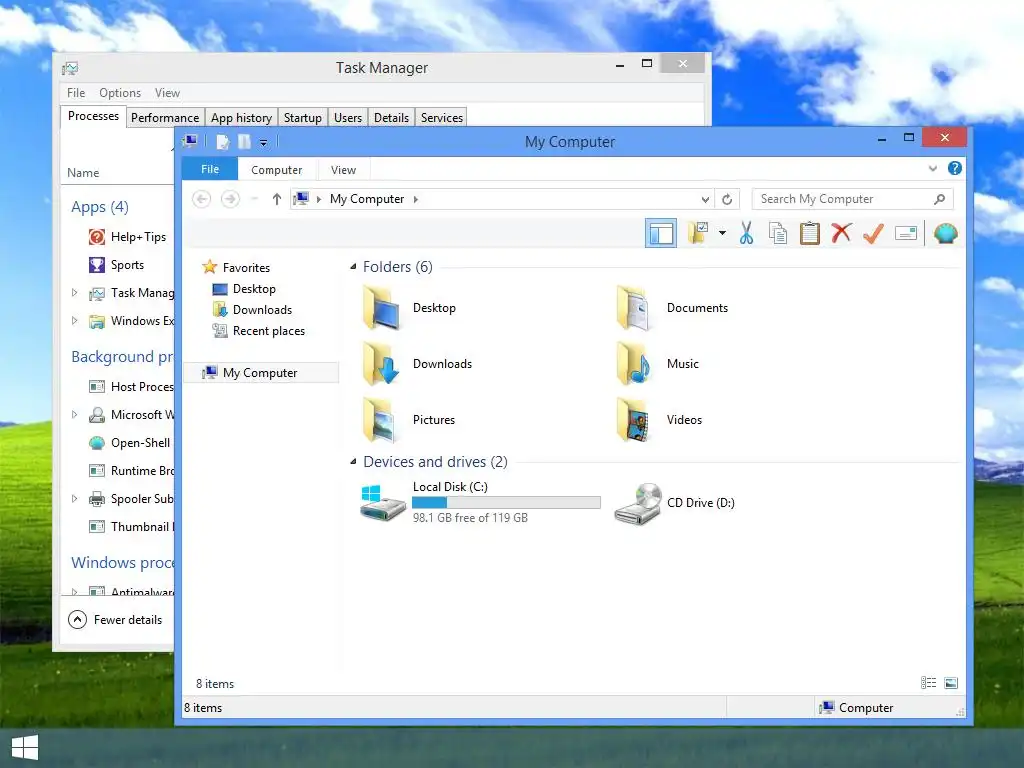The height and width of the screenshot is (768, 1024).
Task: Open the File tab in My Computer
Action: pyautogui.click(x=210, y=169)
